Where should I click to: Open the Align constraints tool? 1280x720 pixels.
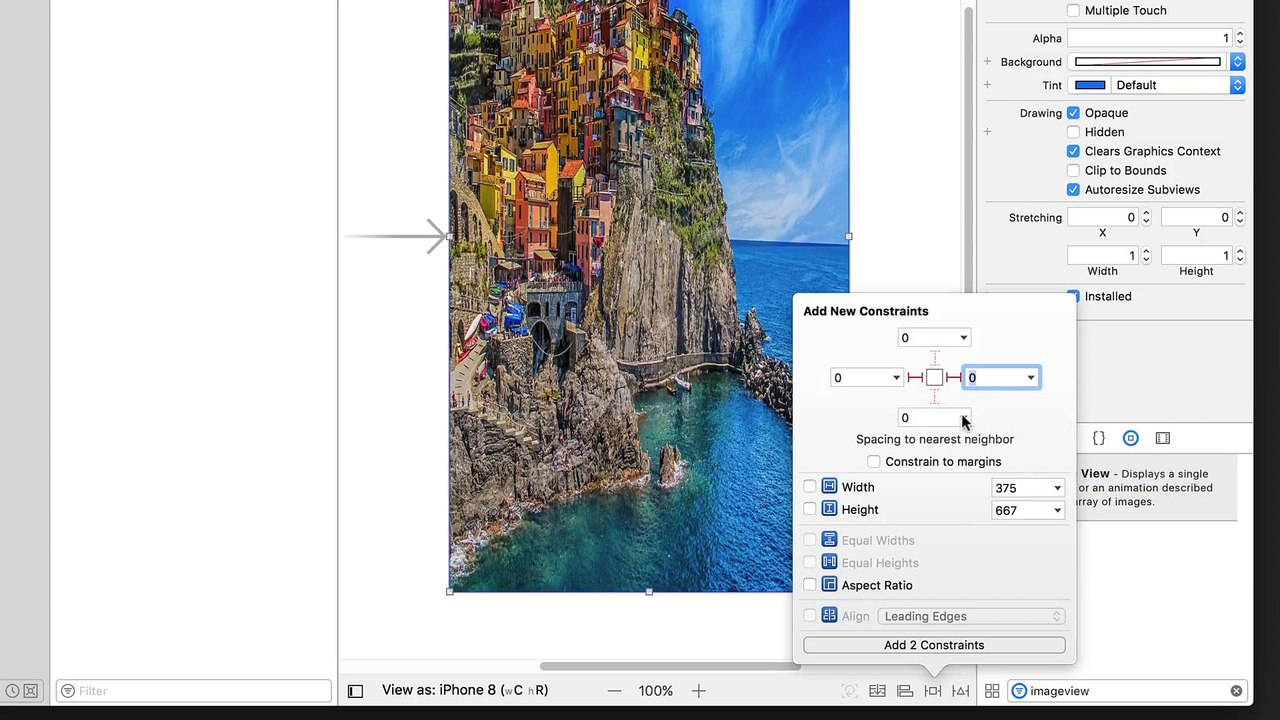(905, 691)
